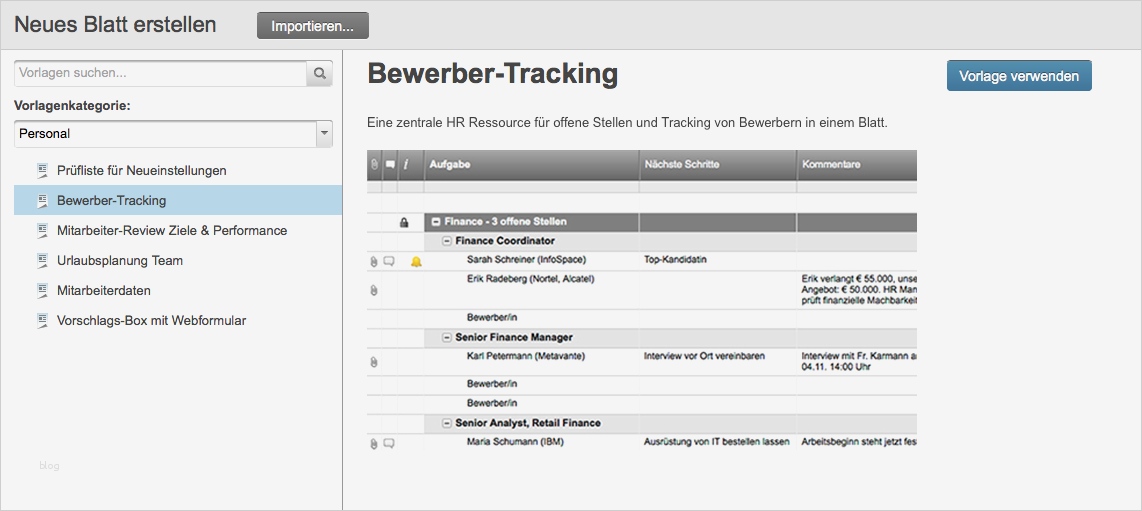
Task: Click the yellow bell reminder icon
Action: coord(416,261)
